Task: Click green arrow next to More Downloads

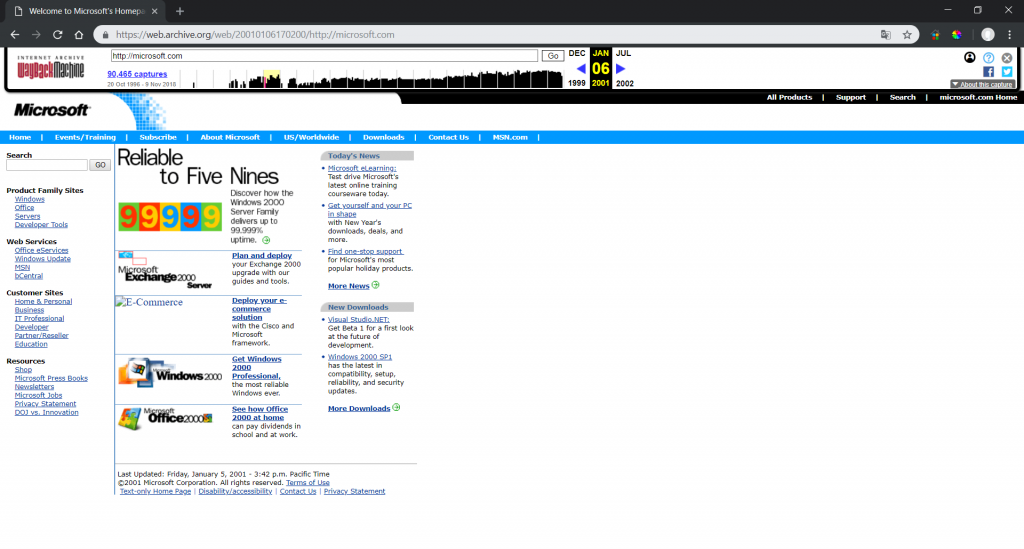Action: tap(396, 408)
